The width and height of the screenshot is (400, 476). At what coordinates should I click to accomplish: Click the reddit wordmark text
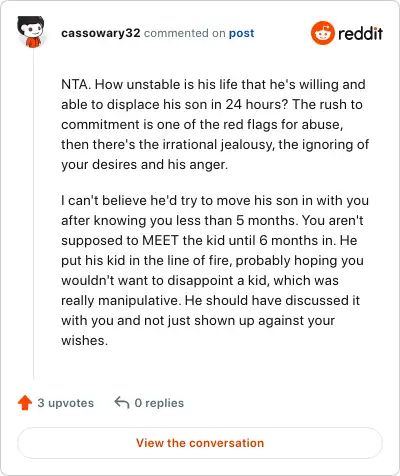click(360, 33)
